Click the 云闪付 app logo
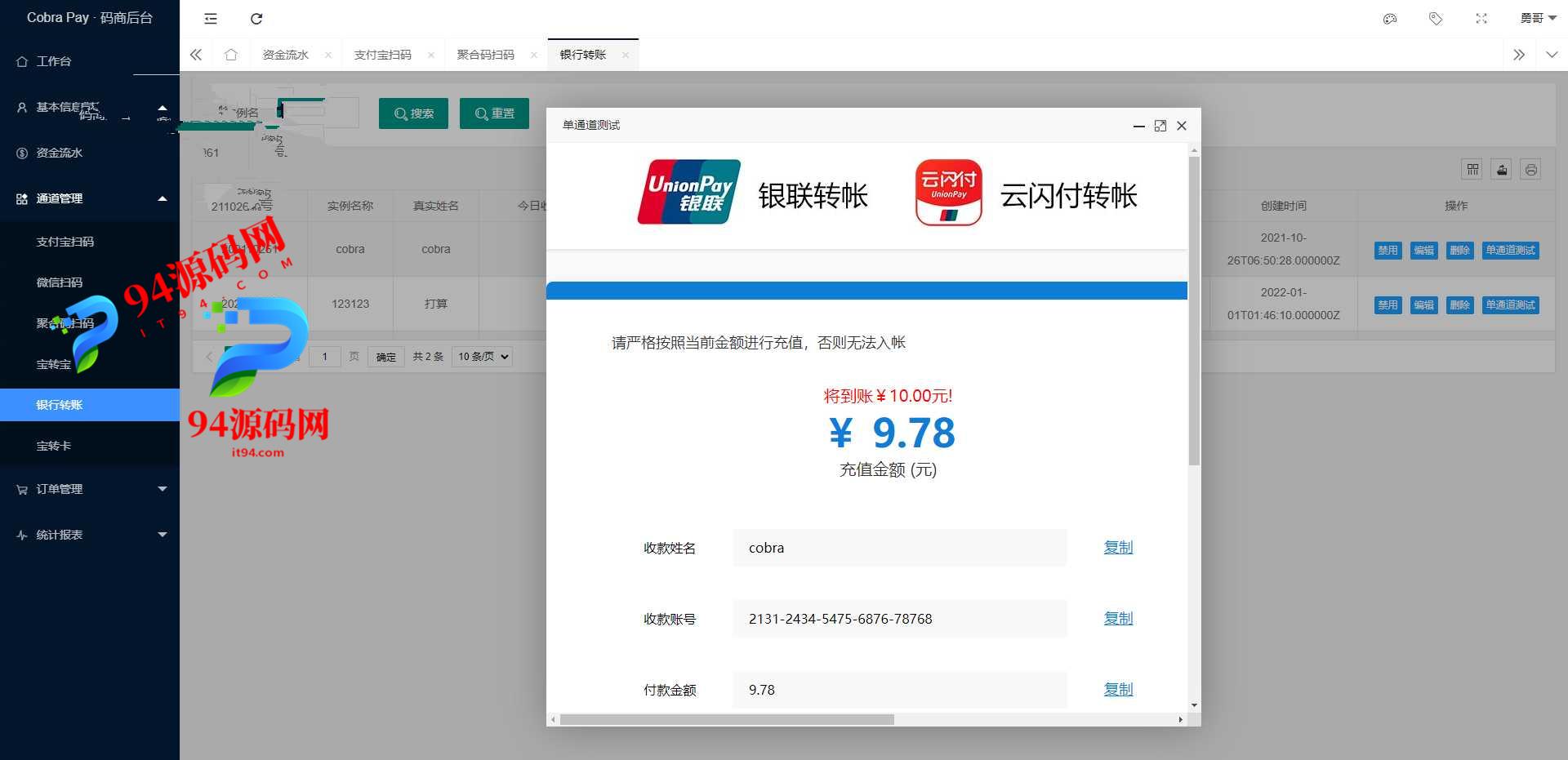Screen dimensions: 1568x760 pyautogui.click(x=948, y=192)
